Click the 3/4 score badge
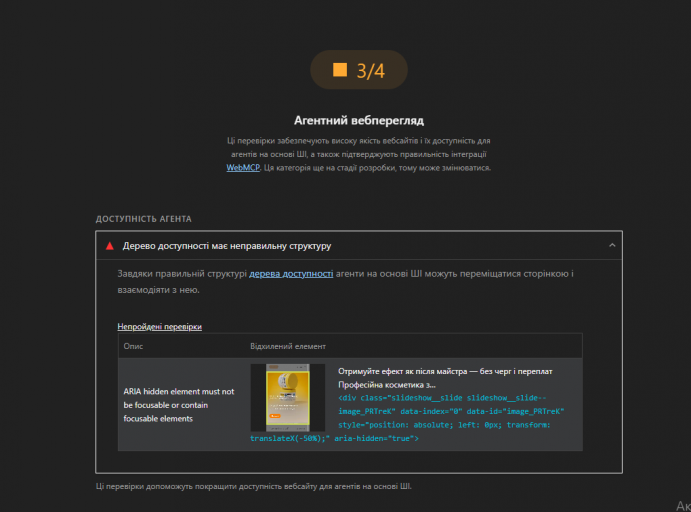This screenshot has width=691, height=512. [x=359, y=70]
